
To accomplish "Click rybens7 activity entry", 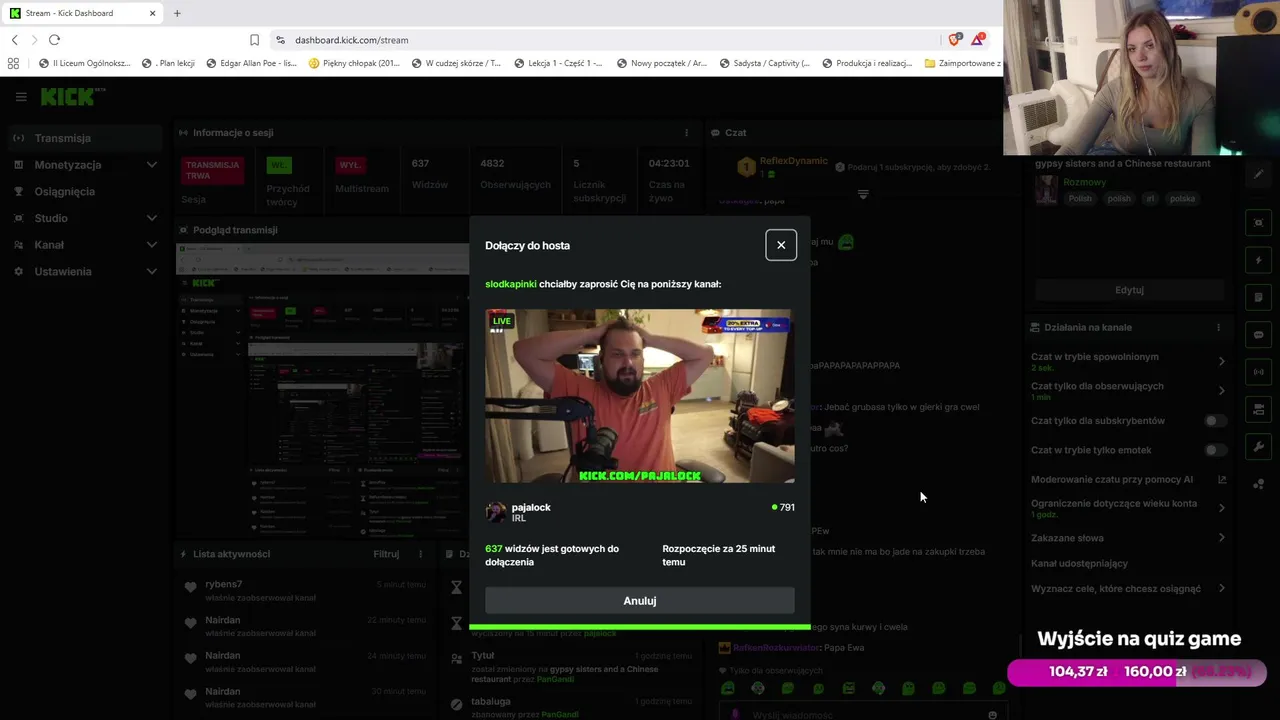I will click(x=306, y=590).
